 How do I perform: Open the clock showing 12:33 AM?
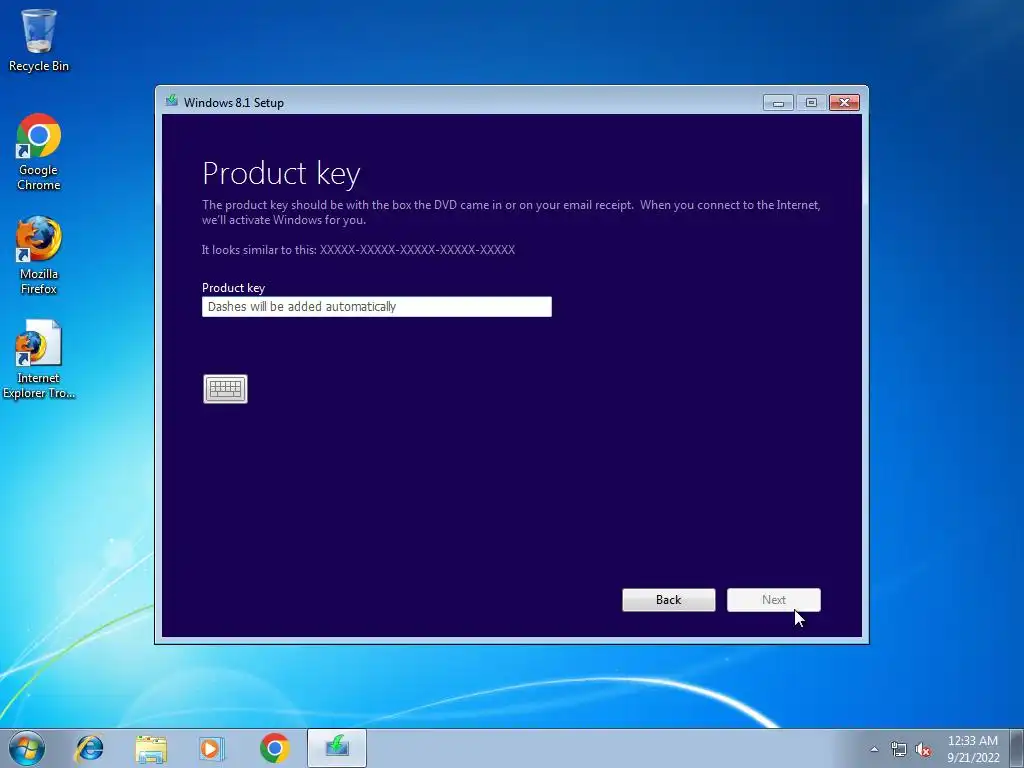coord(973,749)
